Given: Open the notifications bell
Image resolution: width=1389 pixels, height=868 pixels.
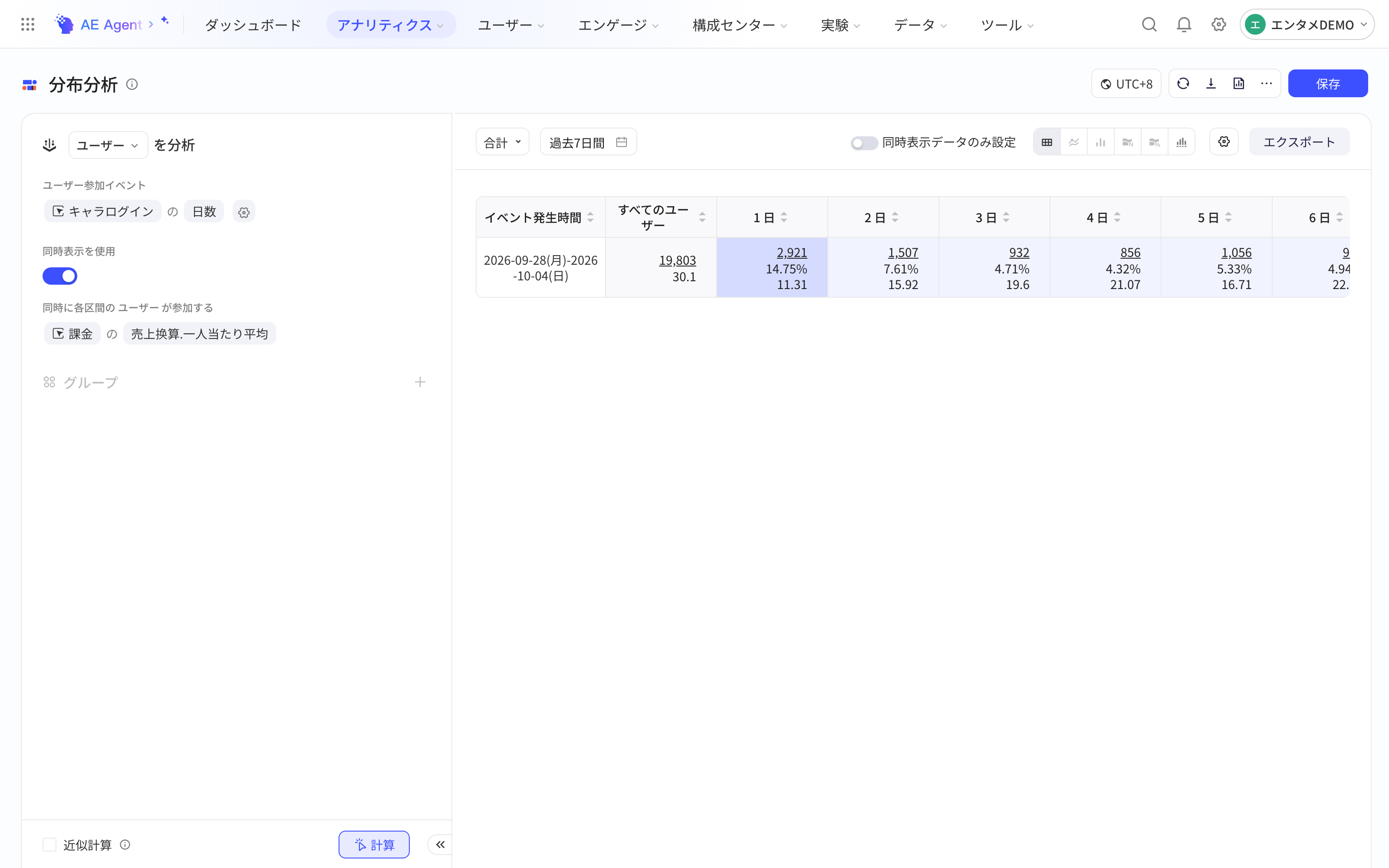Looking at the screenshot, I should pos(1184,25).
